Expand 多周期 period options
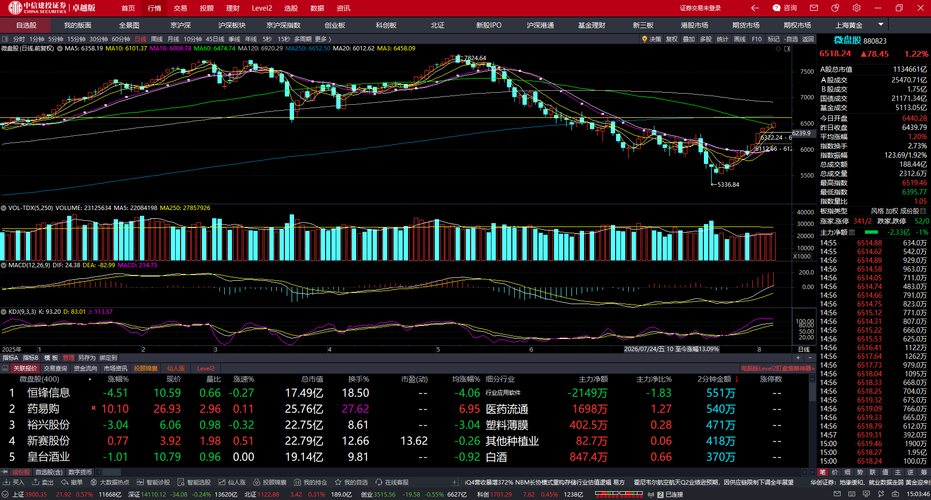 click(303, 39)
